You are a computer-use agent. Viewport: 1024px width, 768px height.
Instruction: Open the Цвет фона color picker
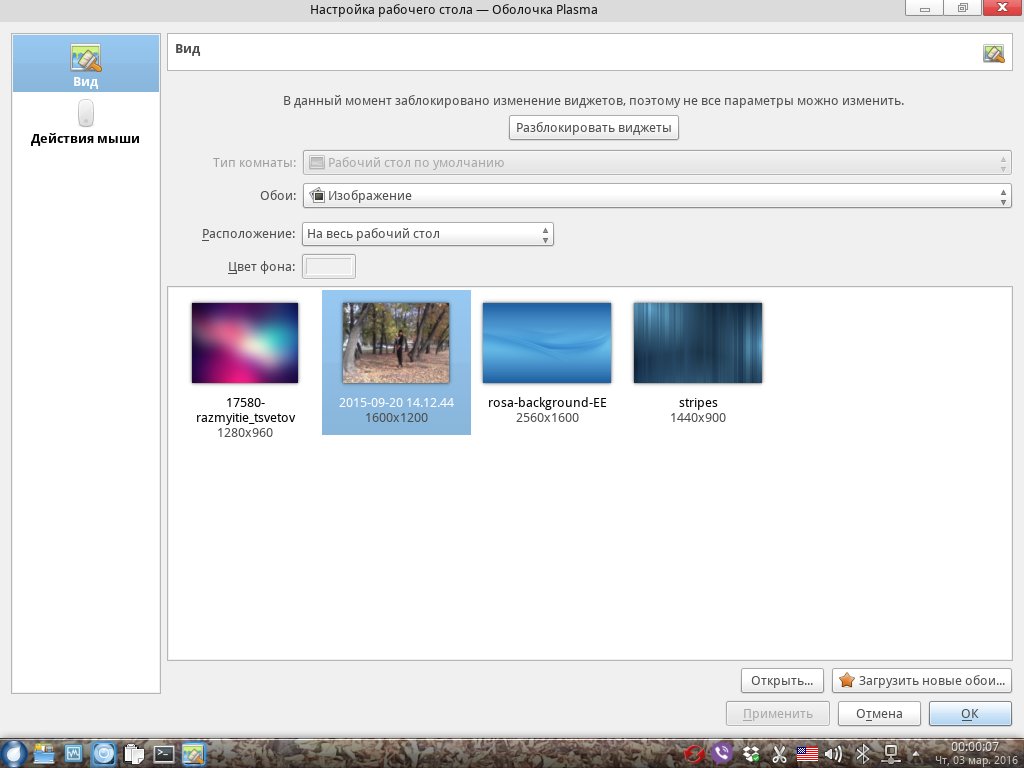click(x=329, y=266)
